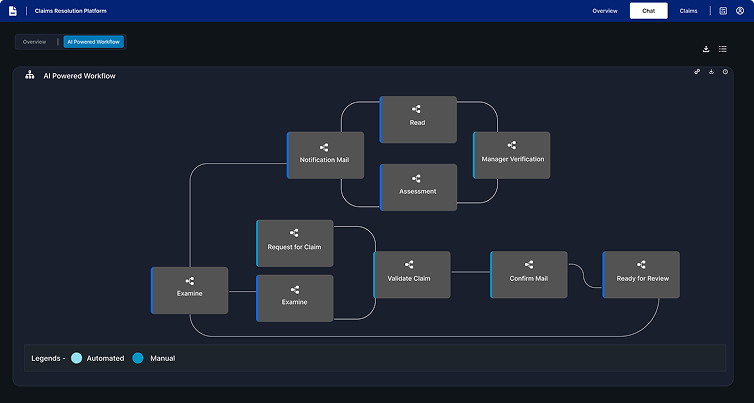Open the list view icon
The image size is (754, 403).
(x=723, y=48)
